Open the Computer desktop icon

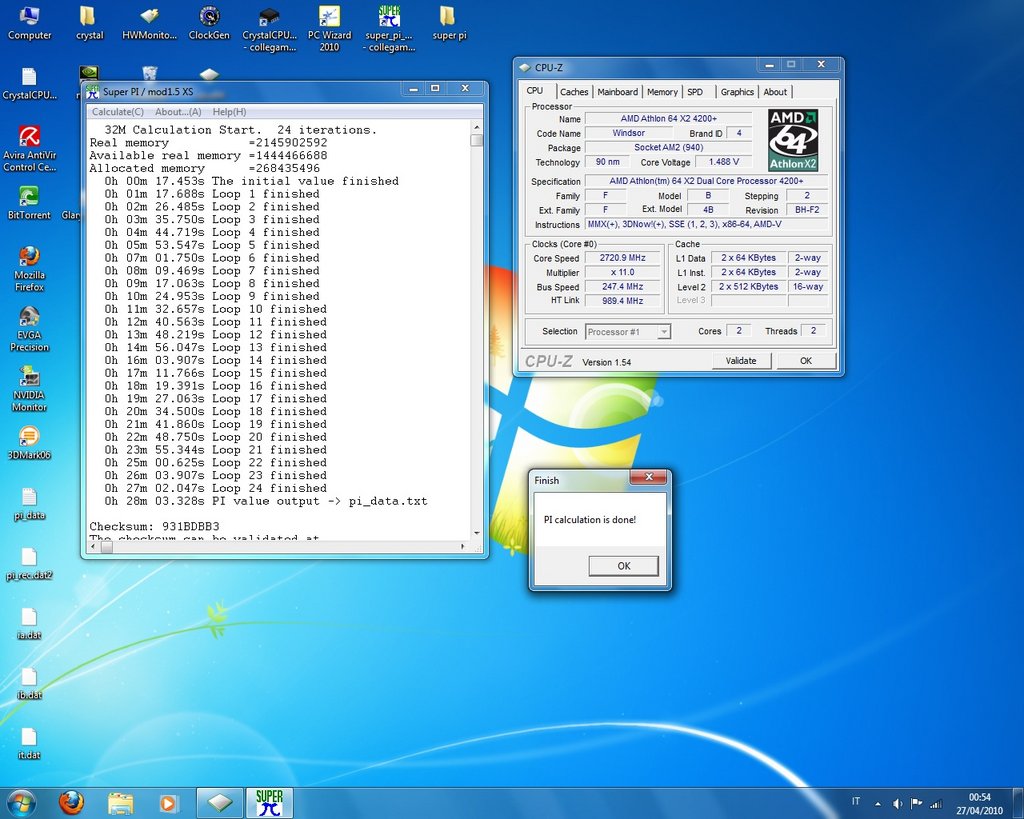(x=29, y=24)
